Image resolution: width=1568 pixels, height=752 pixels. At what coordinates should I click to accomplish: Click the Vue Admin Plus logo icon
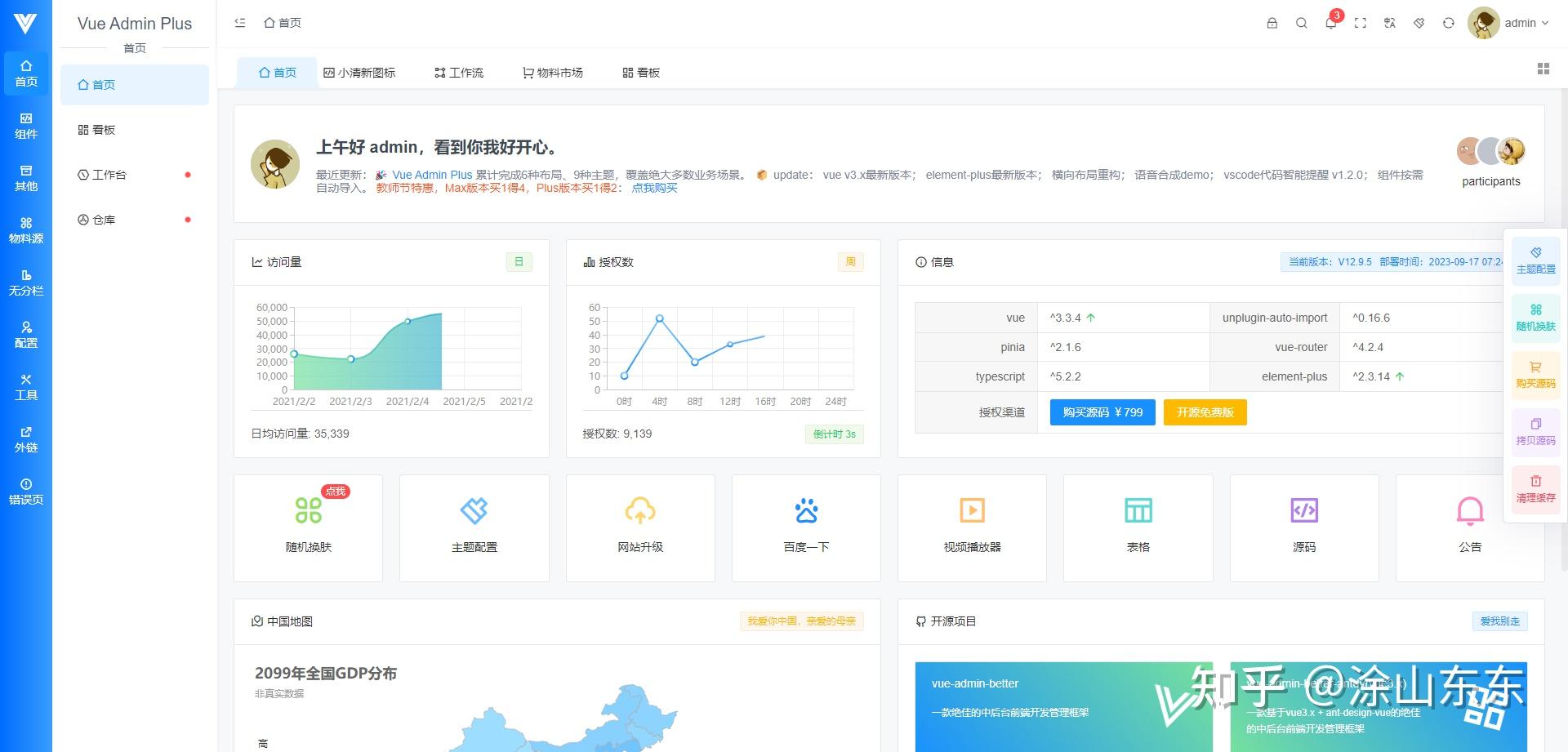25,23
